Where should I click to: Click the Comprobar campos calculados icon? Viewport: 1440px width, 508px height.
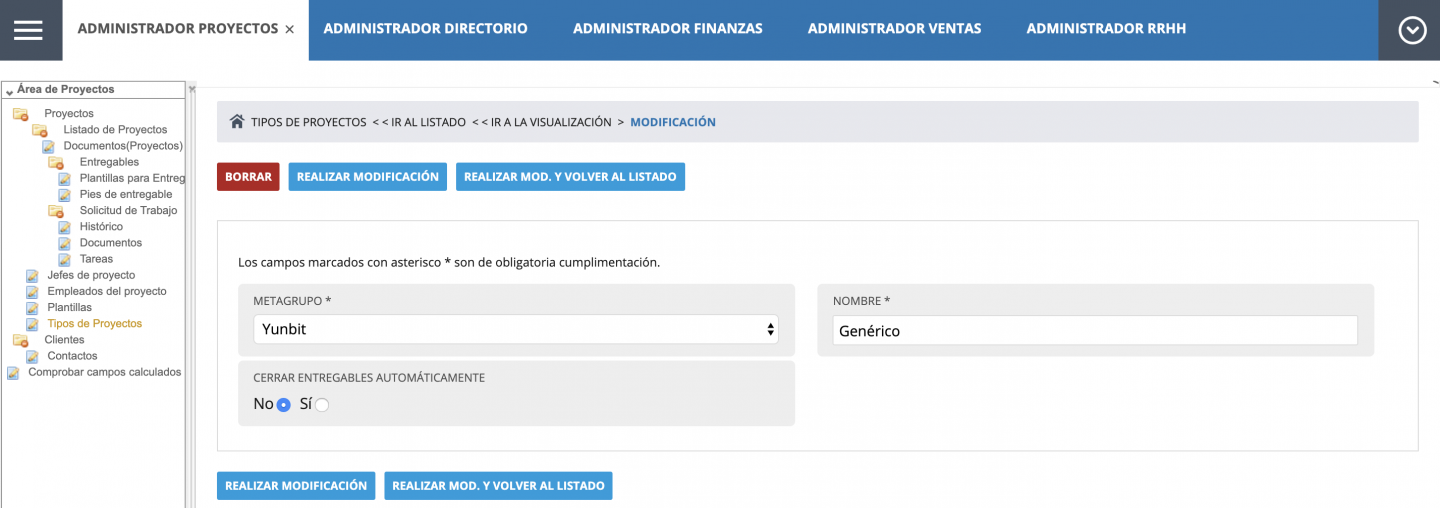(13, 373)
